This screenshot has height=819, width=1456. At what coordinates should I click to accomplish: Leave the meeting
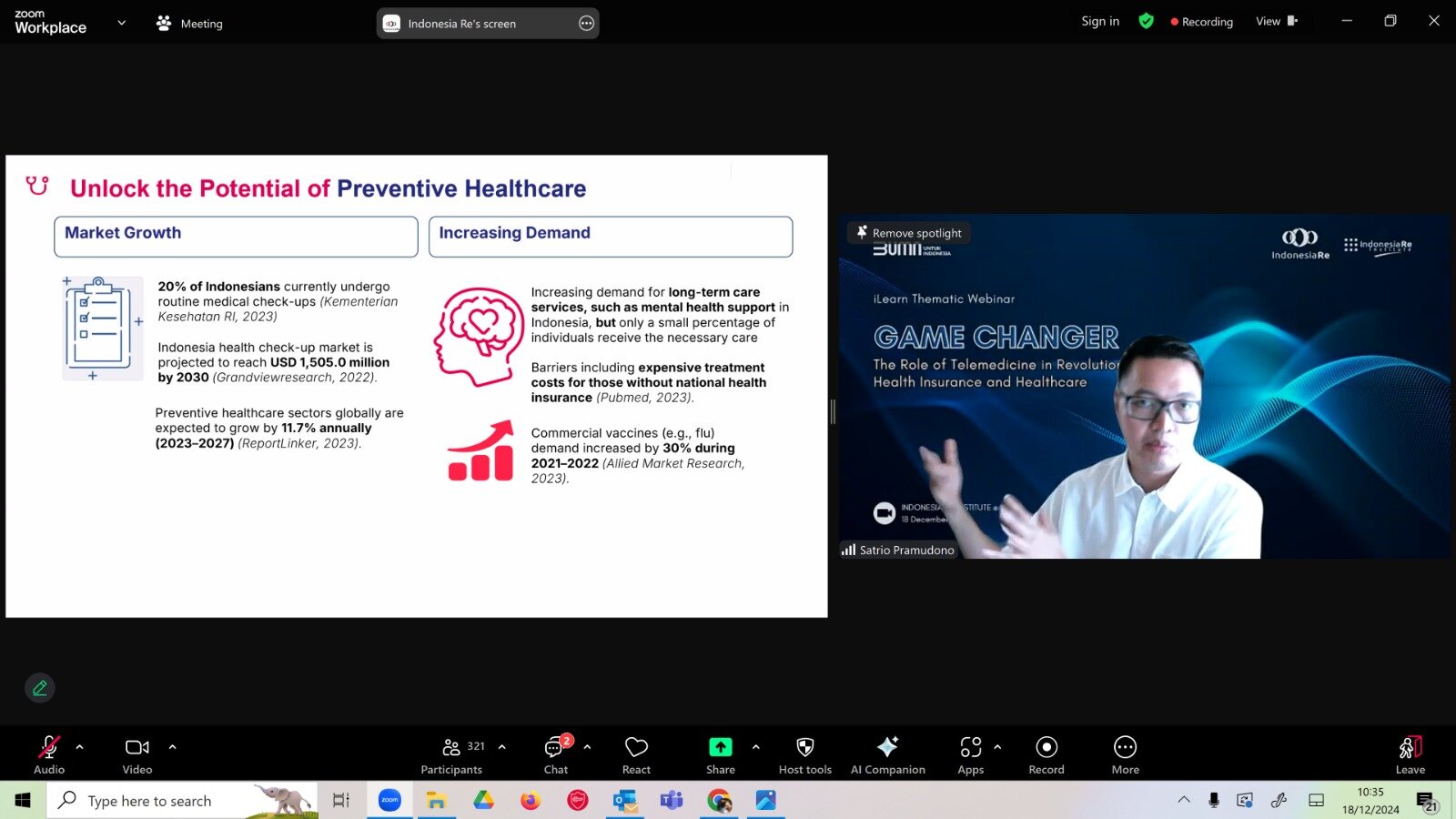pyautogui.click(x=1410, y=754)
